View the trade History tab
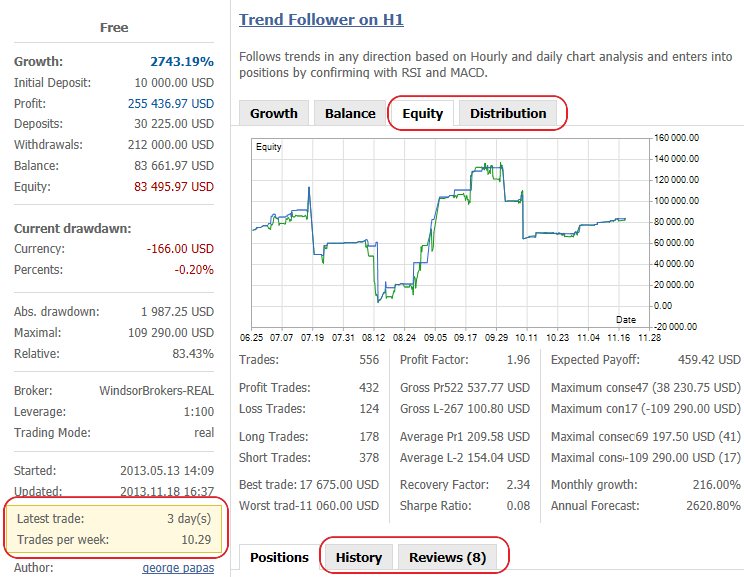 click(359, 557)
